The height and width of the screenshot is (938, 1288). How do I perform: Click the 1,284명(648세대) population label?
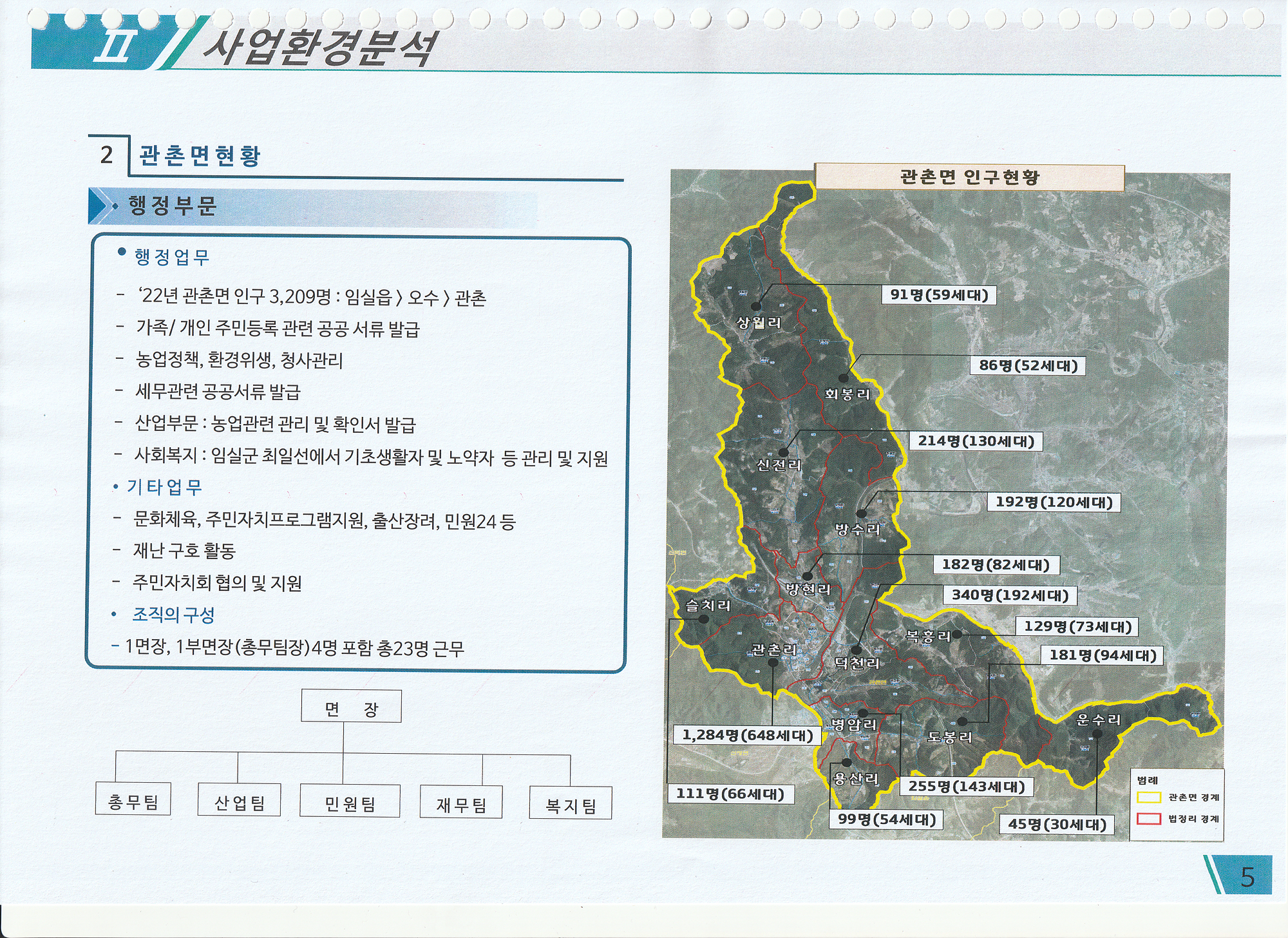tap(747, 735)
